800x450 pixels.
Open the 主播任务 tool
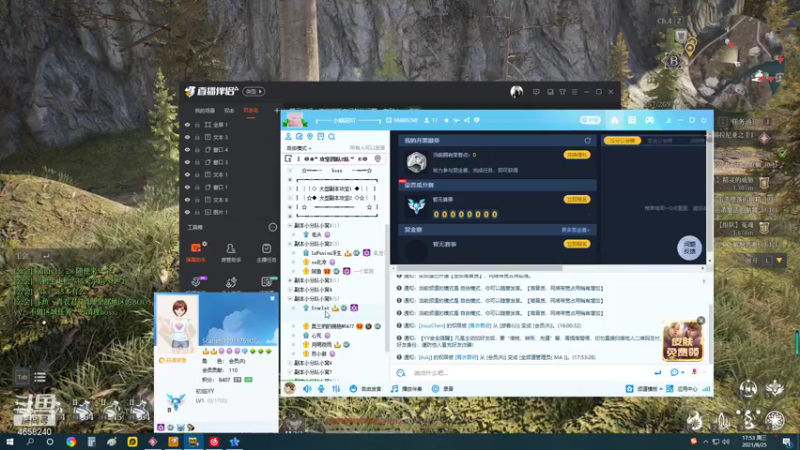click(x=266, y=252)
